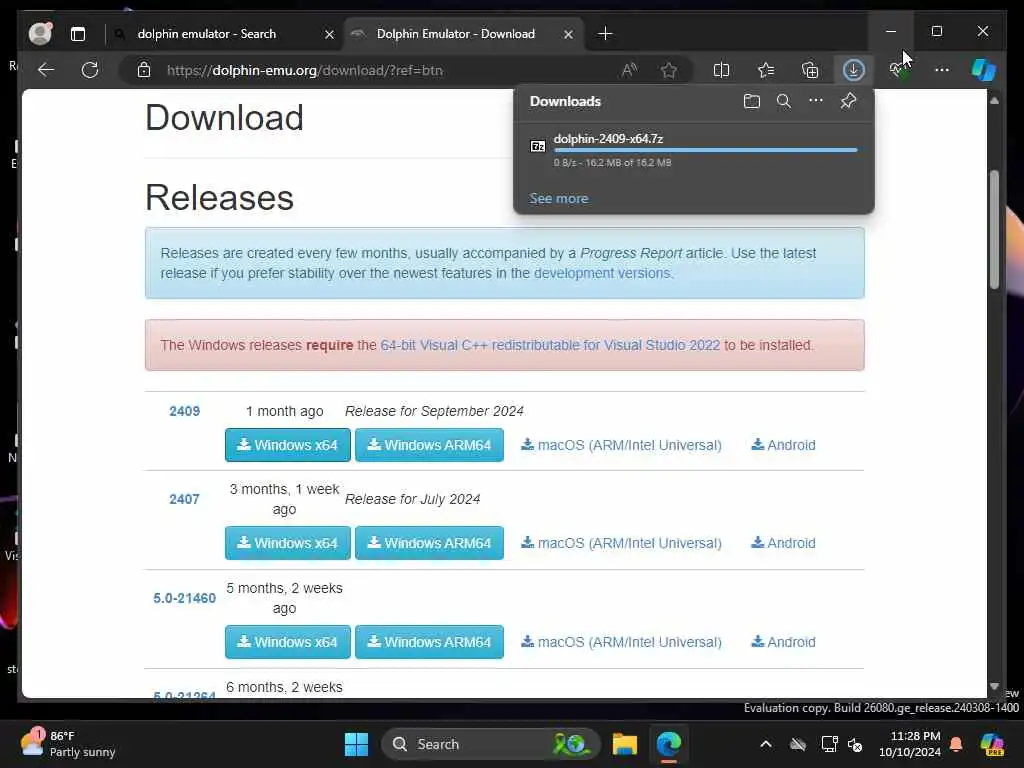1024x768 pixels.
Task: Open the network status tray icon
Action: point(829,744)
